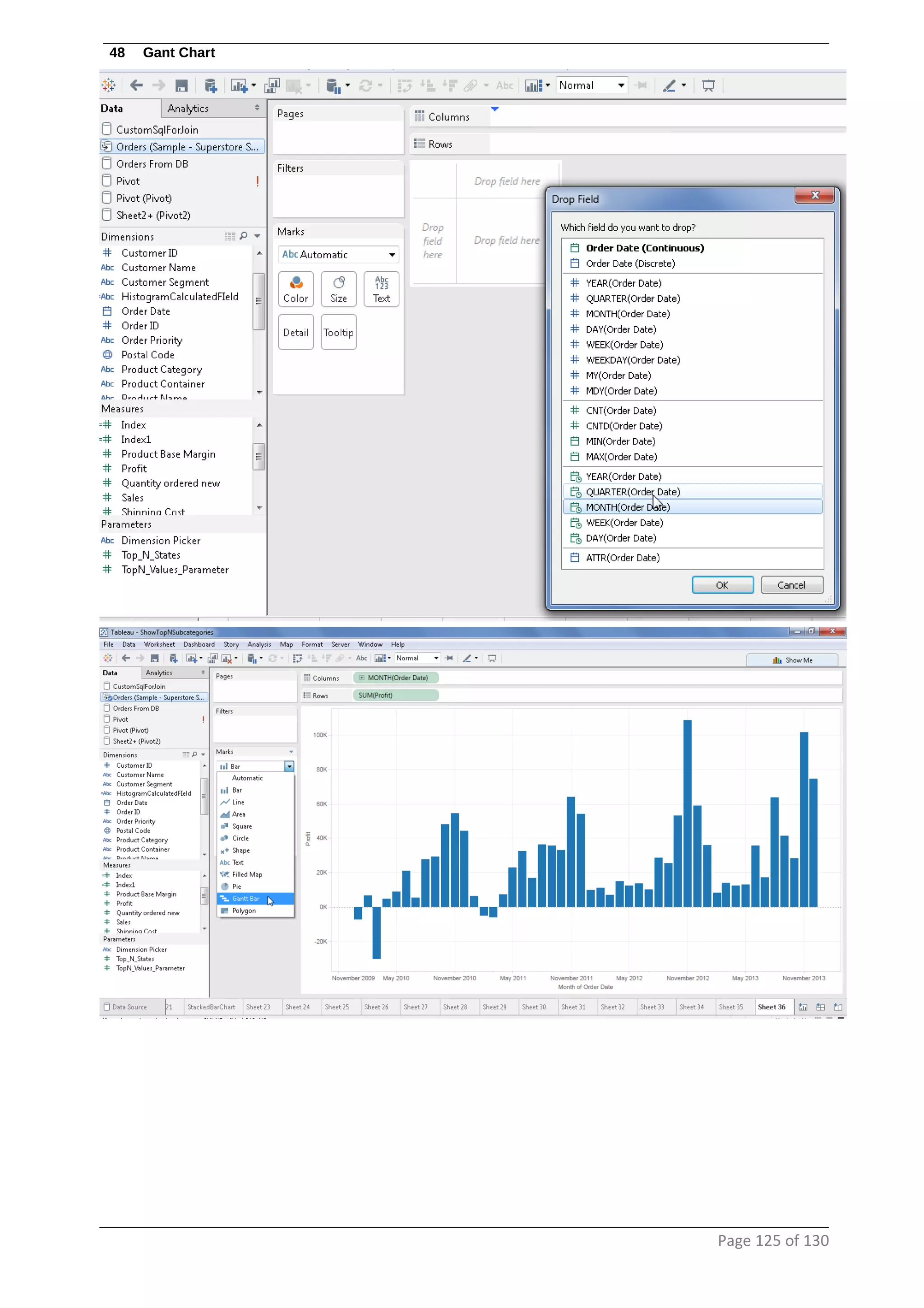Open the Abc Automatic mark type dropdown
This screenshot has width=924, height=1308.
[x=338, y=255]
